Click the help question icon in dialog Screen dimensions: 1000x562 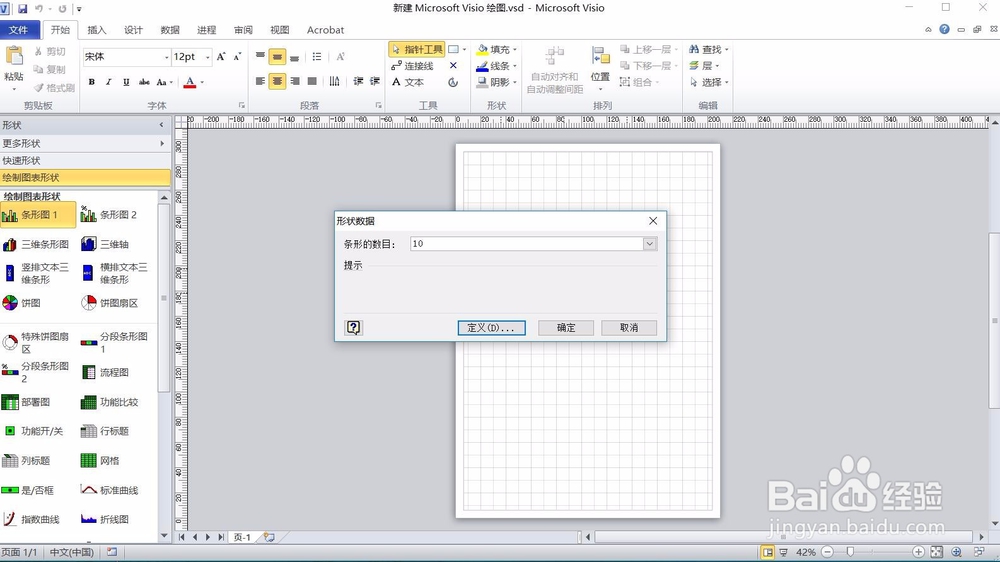[353, 327]
